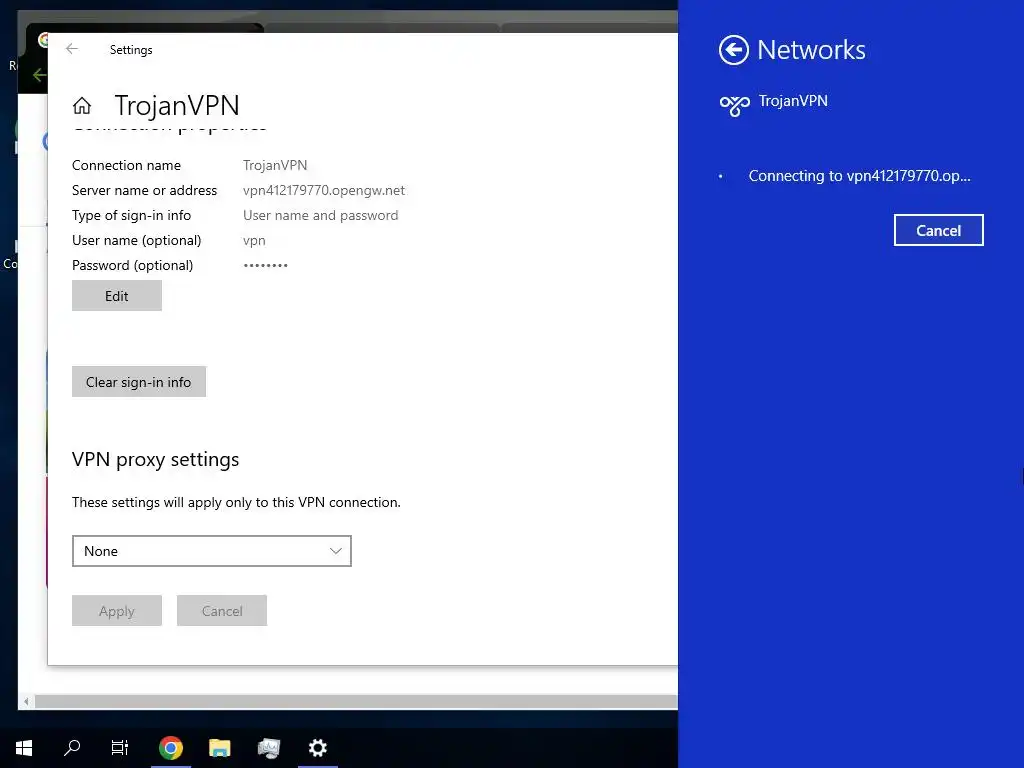Click the user name value 'vpn'
This screenshot has height=768, width=1024.
254,241
